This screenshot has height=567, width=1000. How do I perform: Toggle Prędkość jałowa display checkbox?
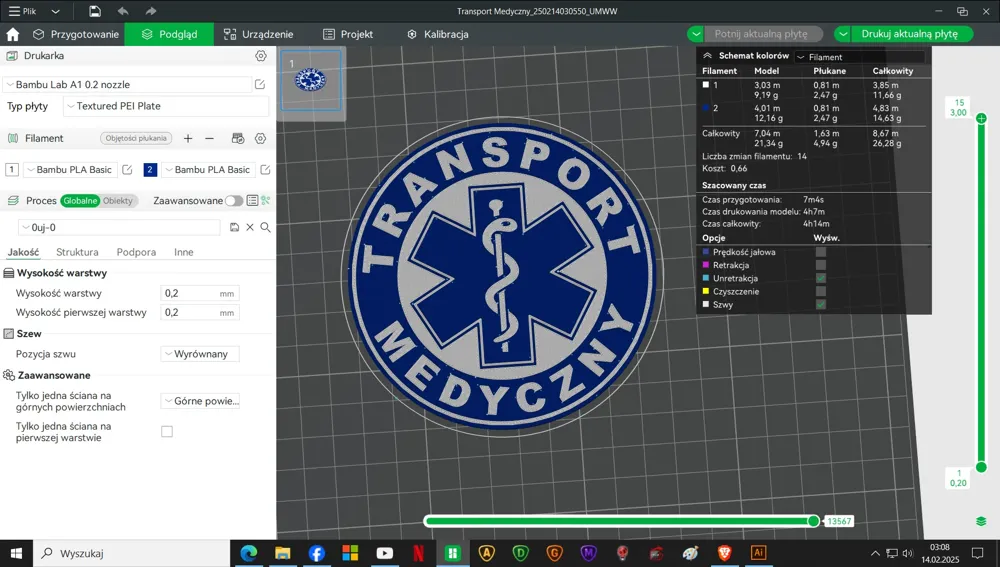(x=821, y=252)
